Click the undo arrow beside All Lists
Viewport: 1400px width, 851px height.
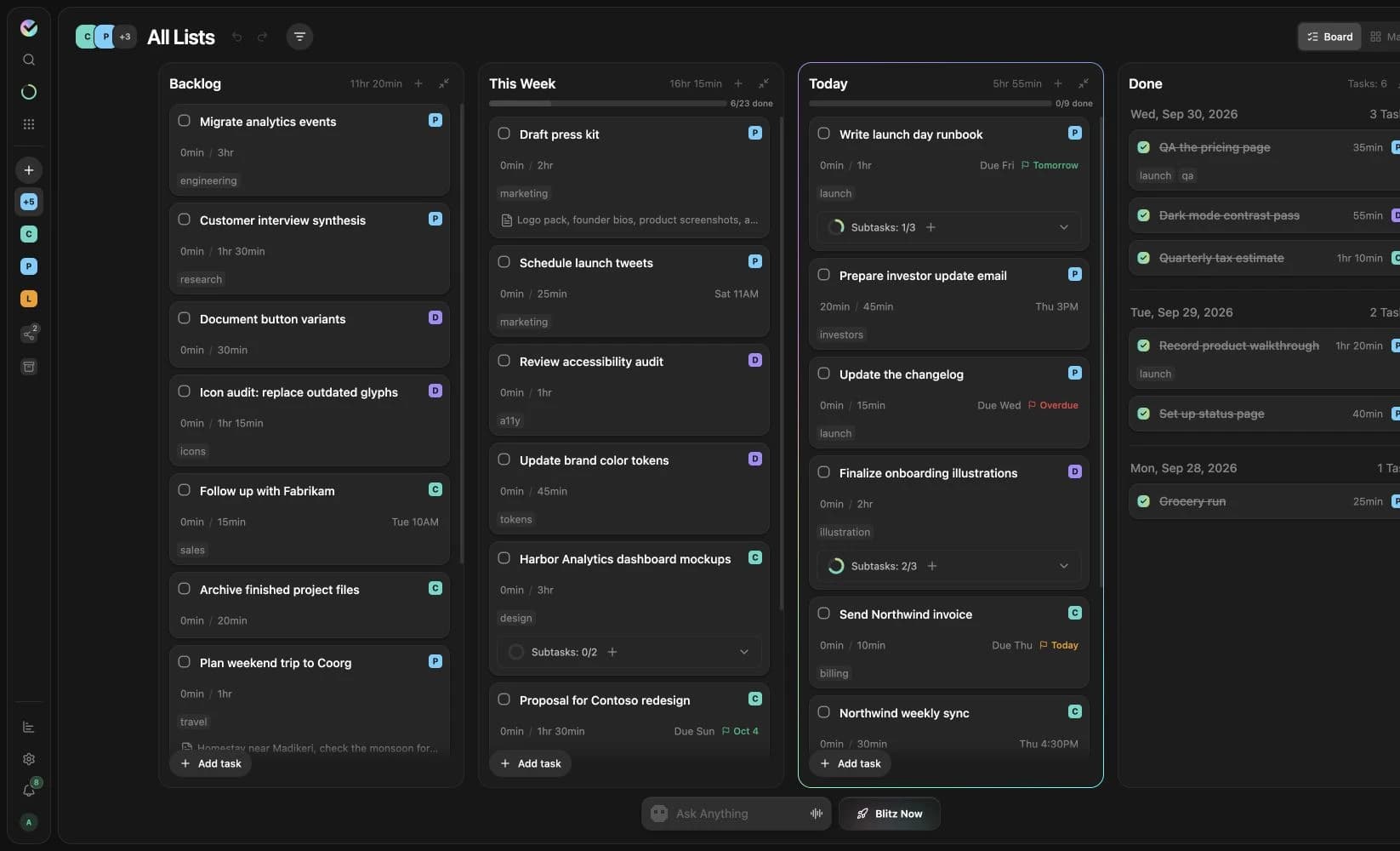tap(237, 37)
